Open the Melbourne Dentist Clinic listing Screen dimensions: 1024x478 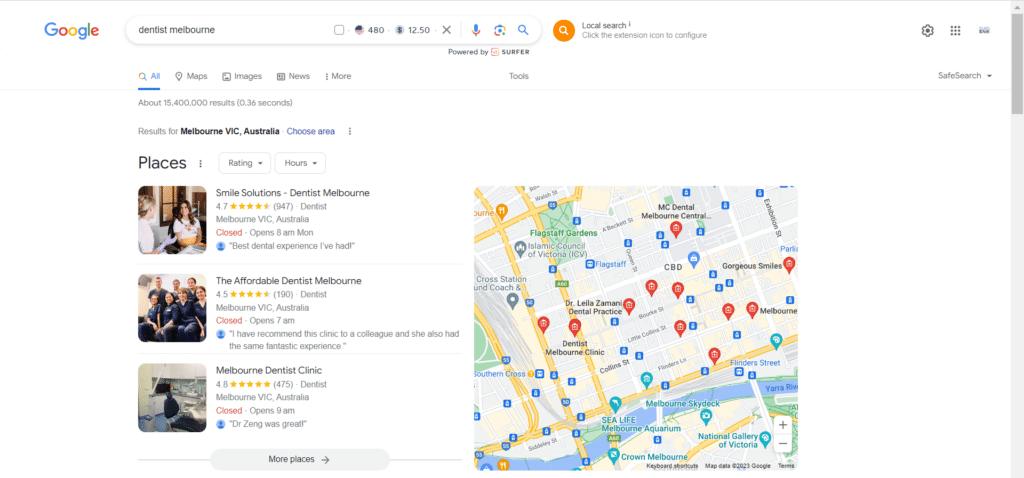(x=269, y=370)
